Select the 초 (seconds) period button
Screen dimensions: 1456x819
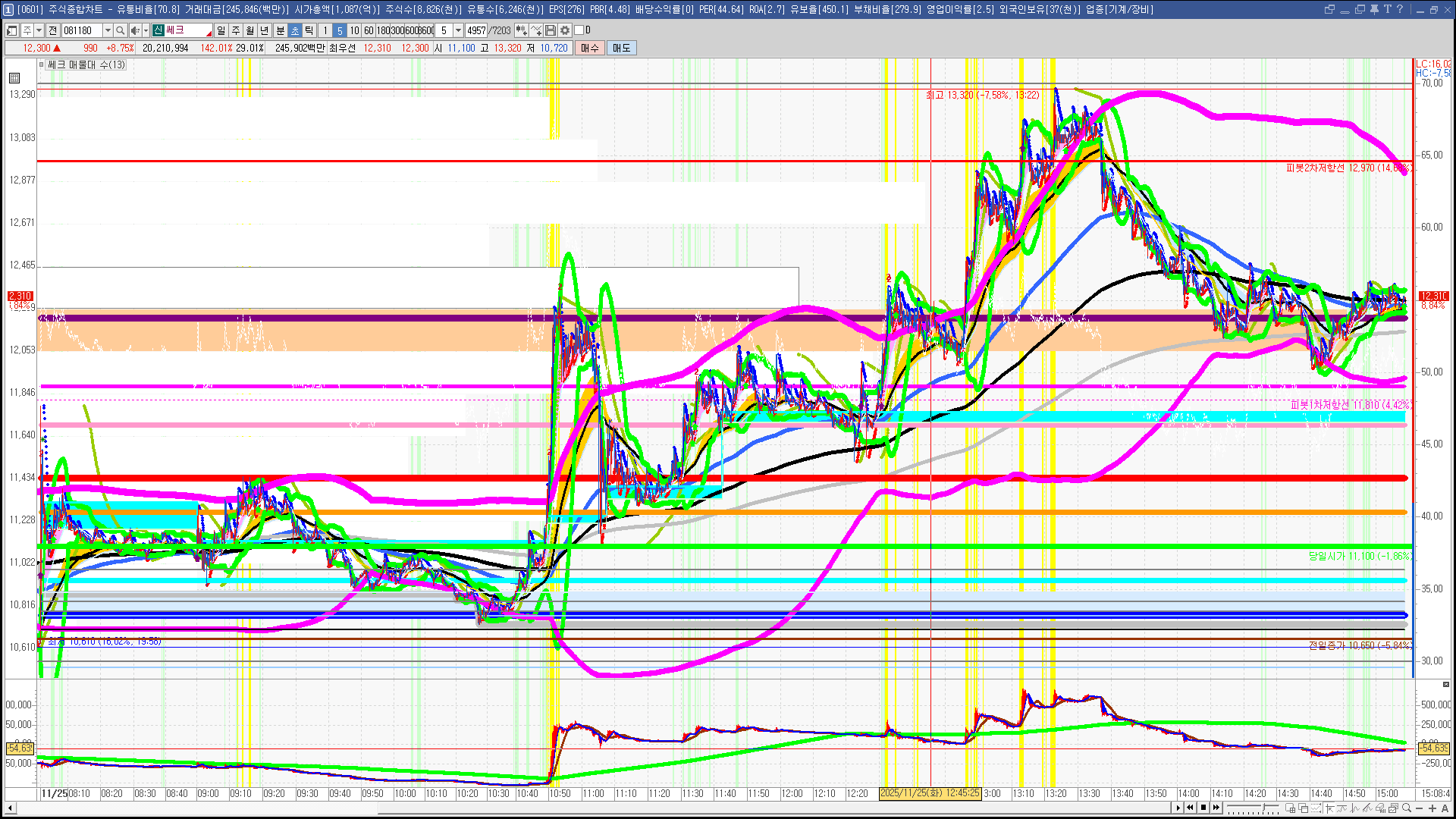coord(295,30)
